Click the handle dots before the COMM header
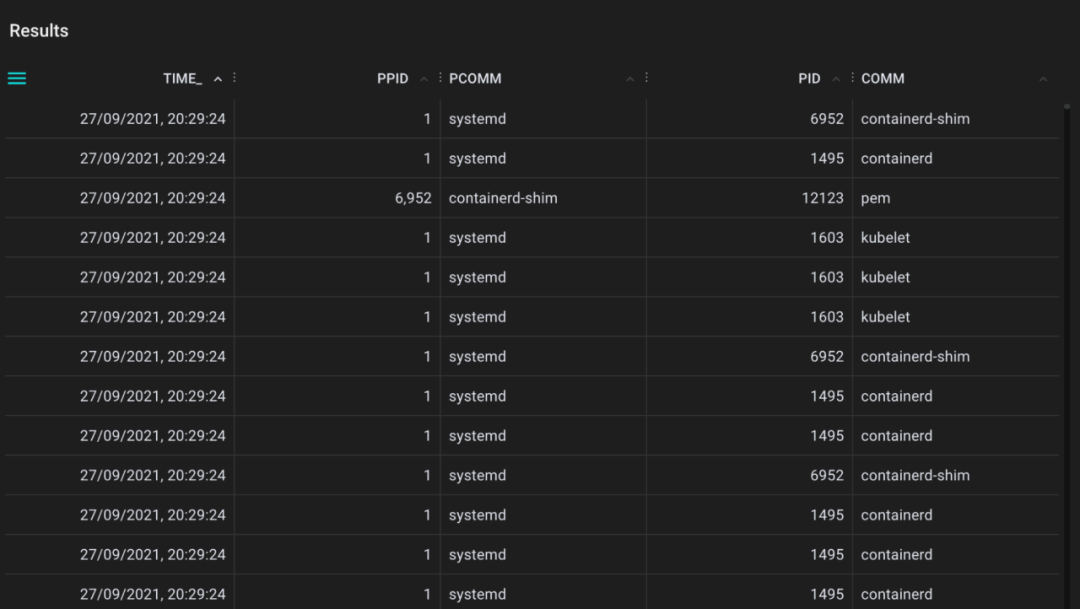The image size is (1080, 609). [852, 78]
